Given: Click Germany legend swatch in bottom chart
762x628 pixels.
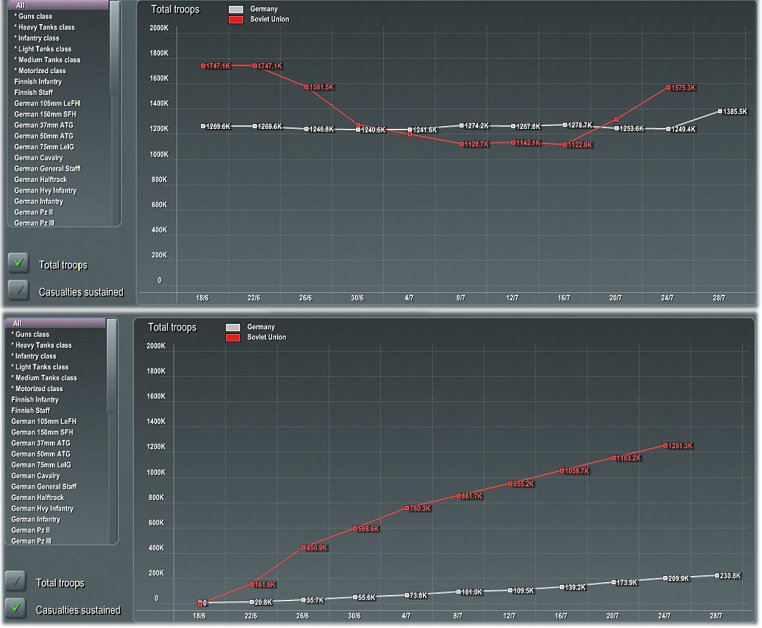Looking at the screenshot, I should [x=233, y=327].
